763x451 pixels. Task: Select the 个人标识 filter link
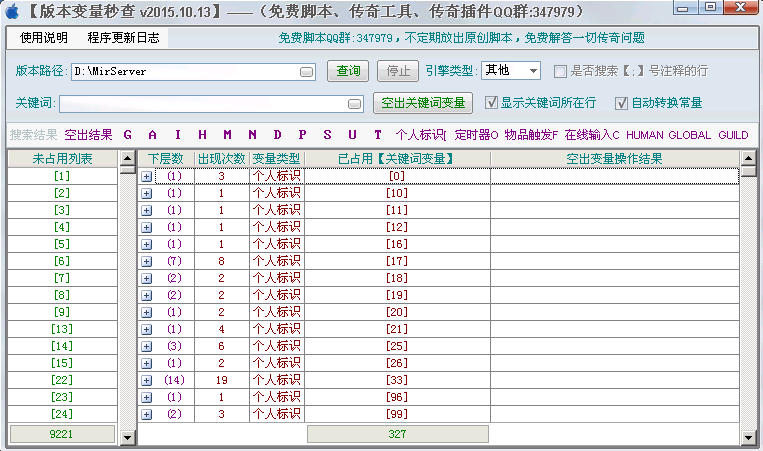pyautogui.click(x=421, y=135)
